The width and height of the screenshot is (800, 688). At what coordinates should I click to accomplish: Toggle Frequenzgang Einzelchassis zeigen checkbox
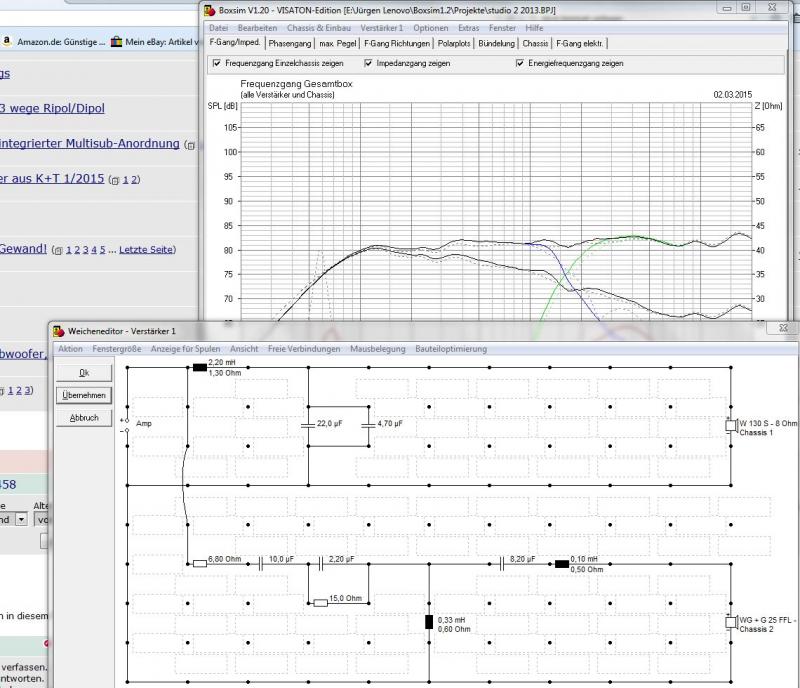coord(217,63)
